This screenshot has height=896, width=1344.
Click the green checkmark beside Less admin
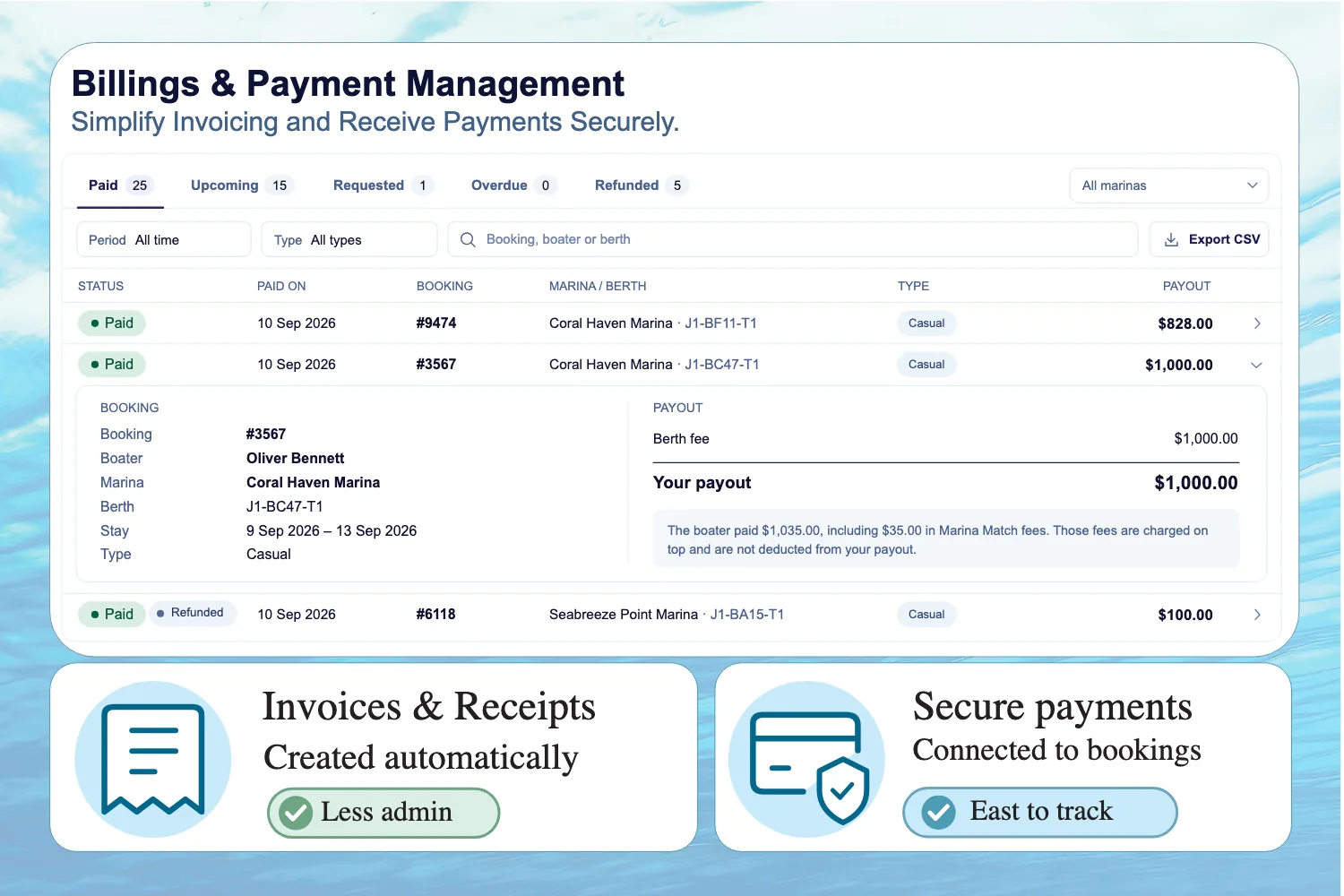(x=296, y=813)
